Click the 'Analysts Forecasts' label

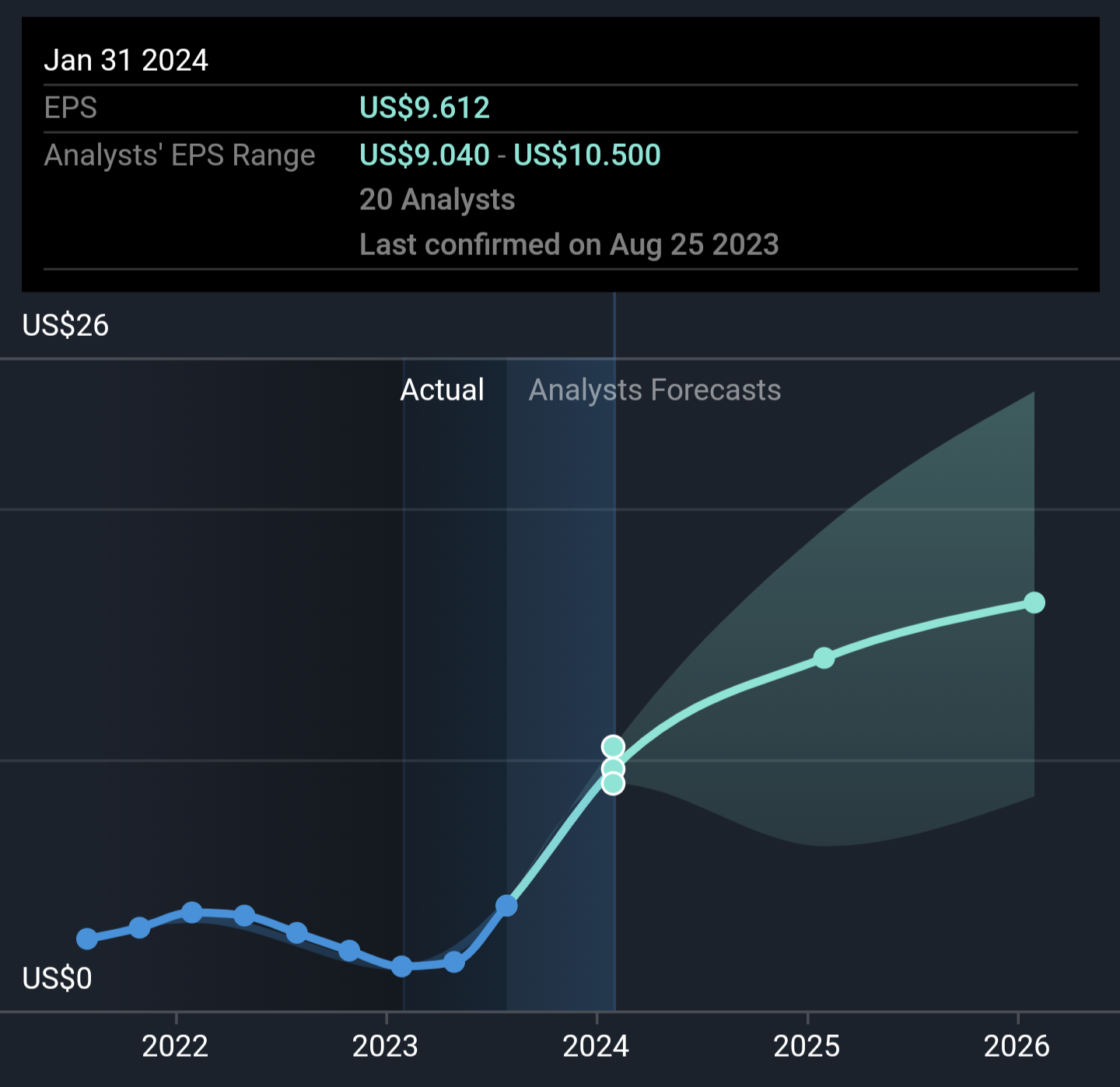coord(654,390)
